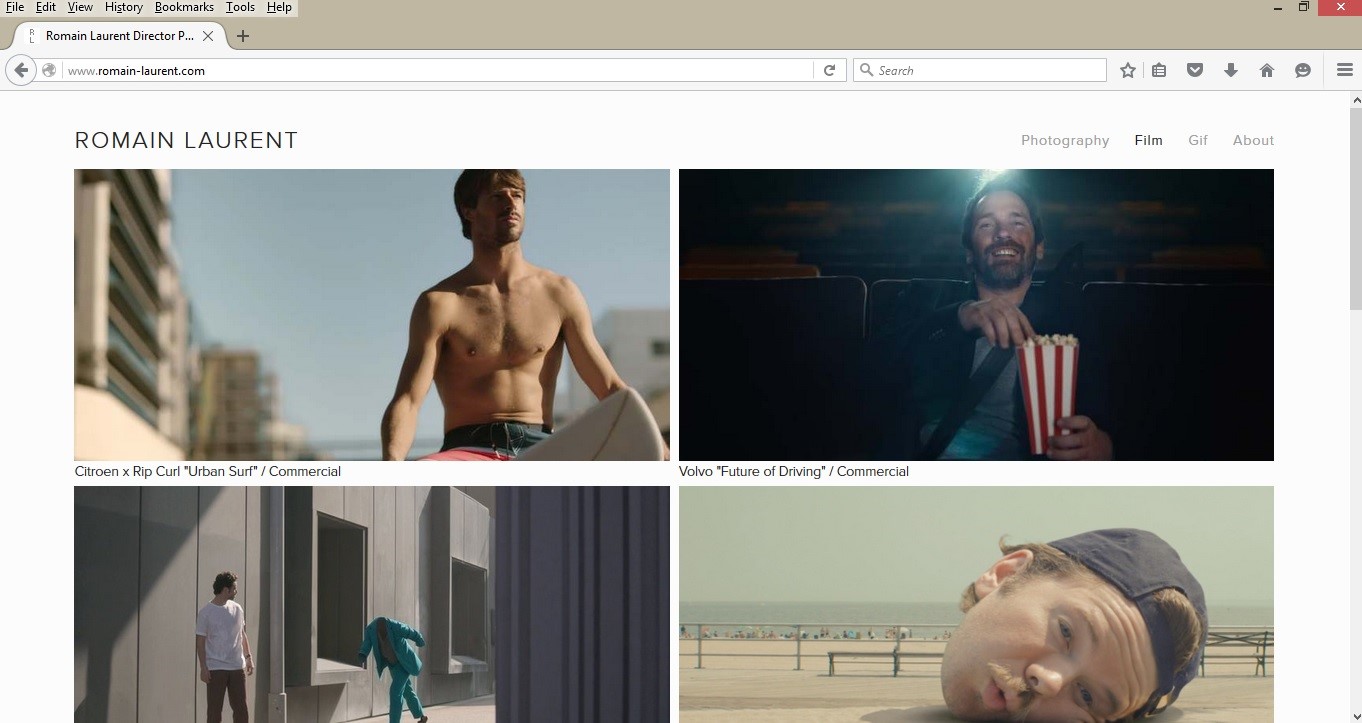The width and height of the screenshot is (1362, 723).
Task: Open the Hello chat smiley icon
Action: 1303,70
